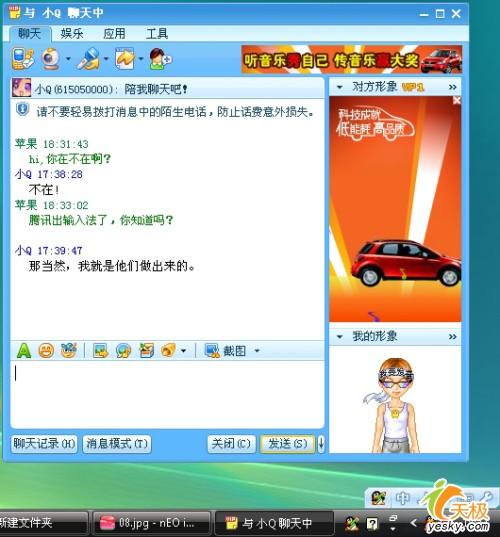This screenshot has height=537, width=500.
Task: Click the input method bar wrench icon
Action: (486, 497)
